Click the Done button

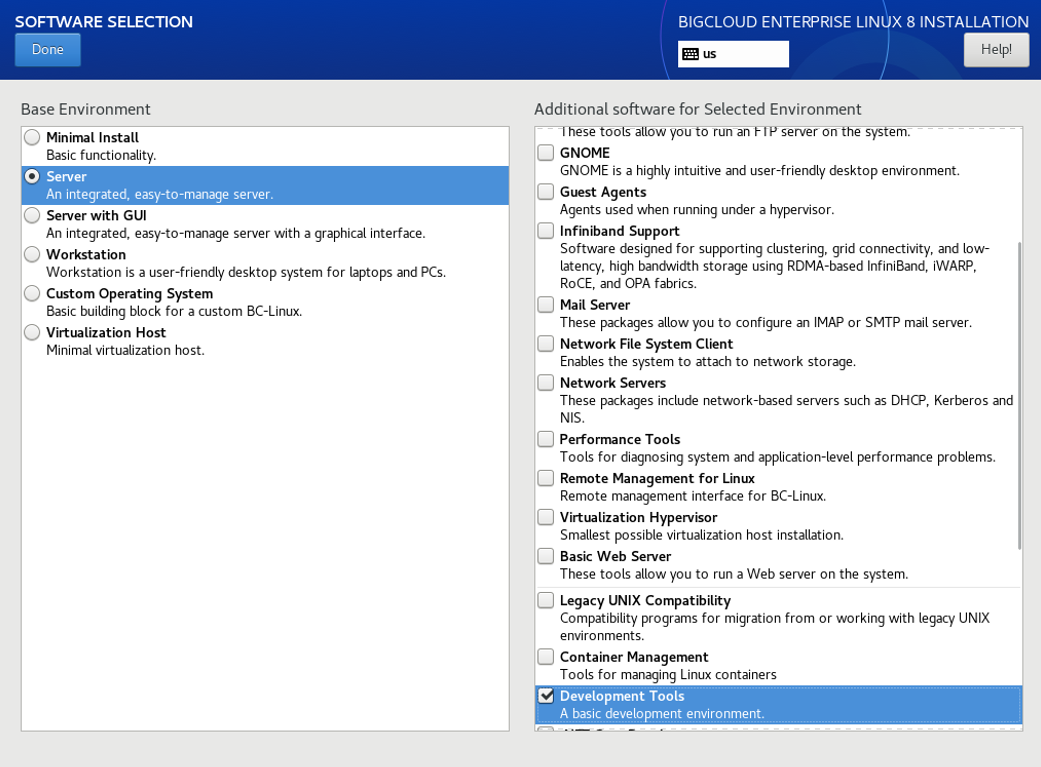pyautogui.click(x=48, y=50)
